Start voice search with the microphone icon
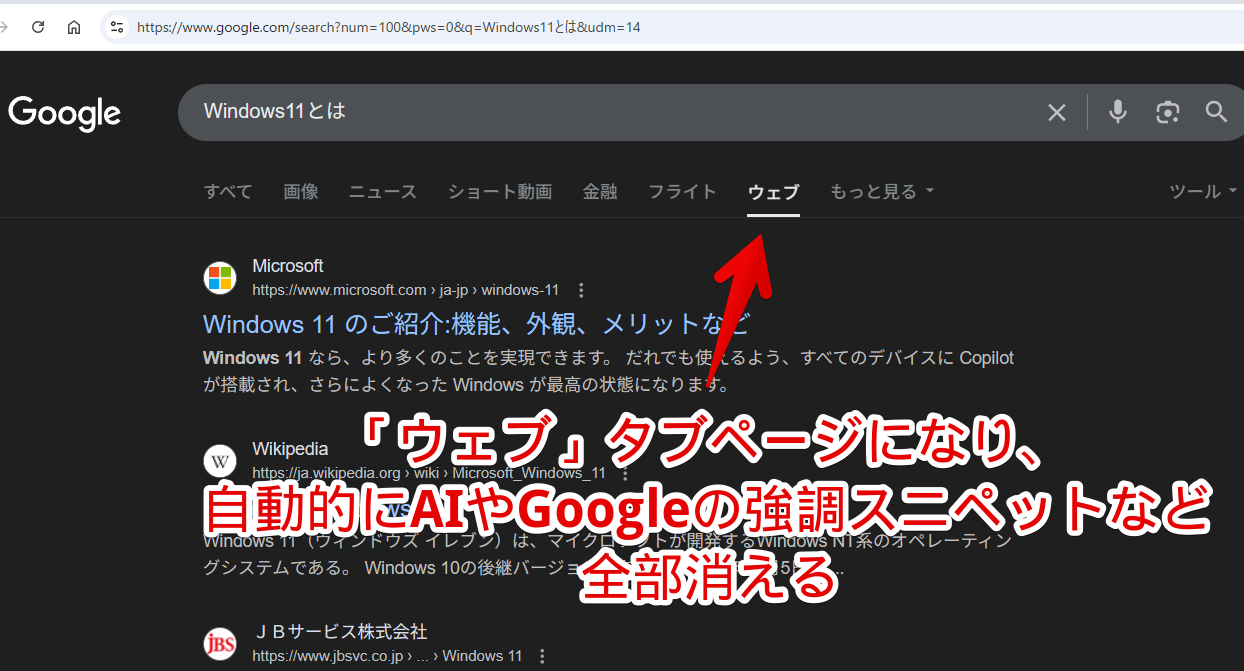The width and height of the screenshot is (1244, 671). click(1118, 112)
